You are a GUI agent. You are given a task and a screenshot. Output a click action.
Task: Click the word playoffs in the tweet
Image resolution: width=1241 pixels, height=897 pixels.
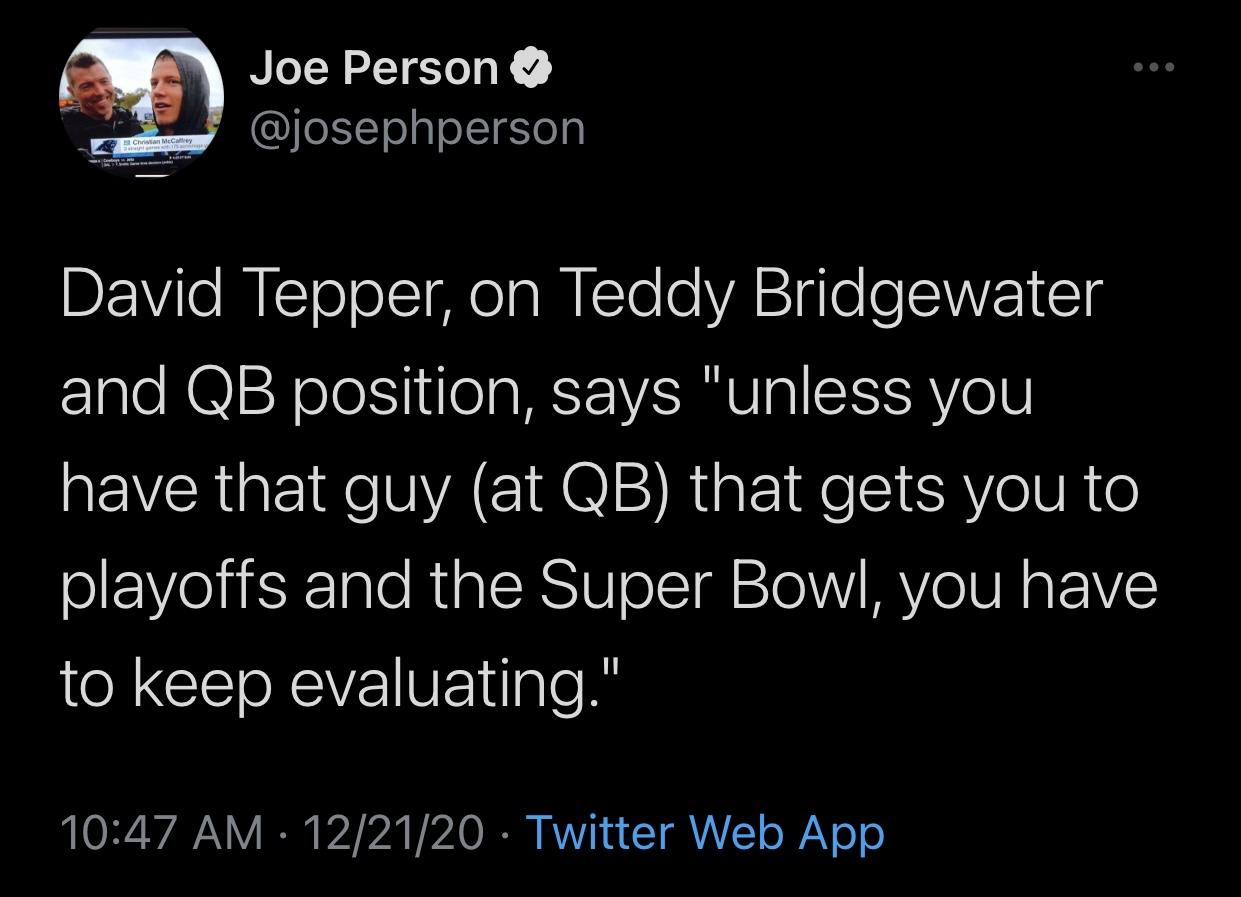click(x=174, y=588)
